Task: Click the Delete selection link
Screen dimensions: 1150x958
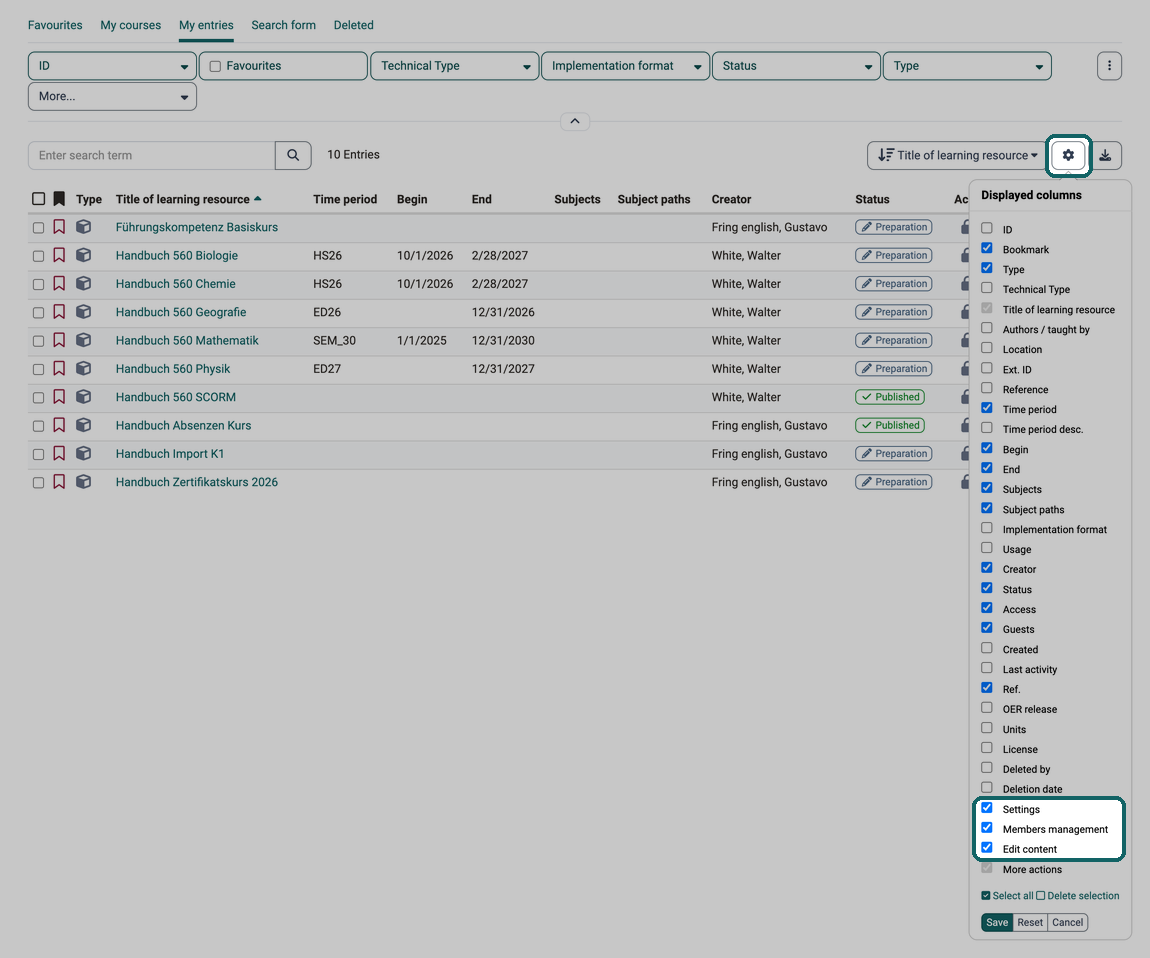Action: tap(1078, 896)
